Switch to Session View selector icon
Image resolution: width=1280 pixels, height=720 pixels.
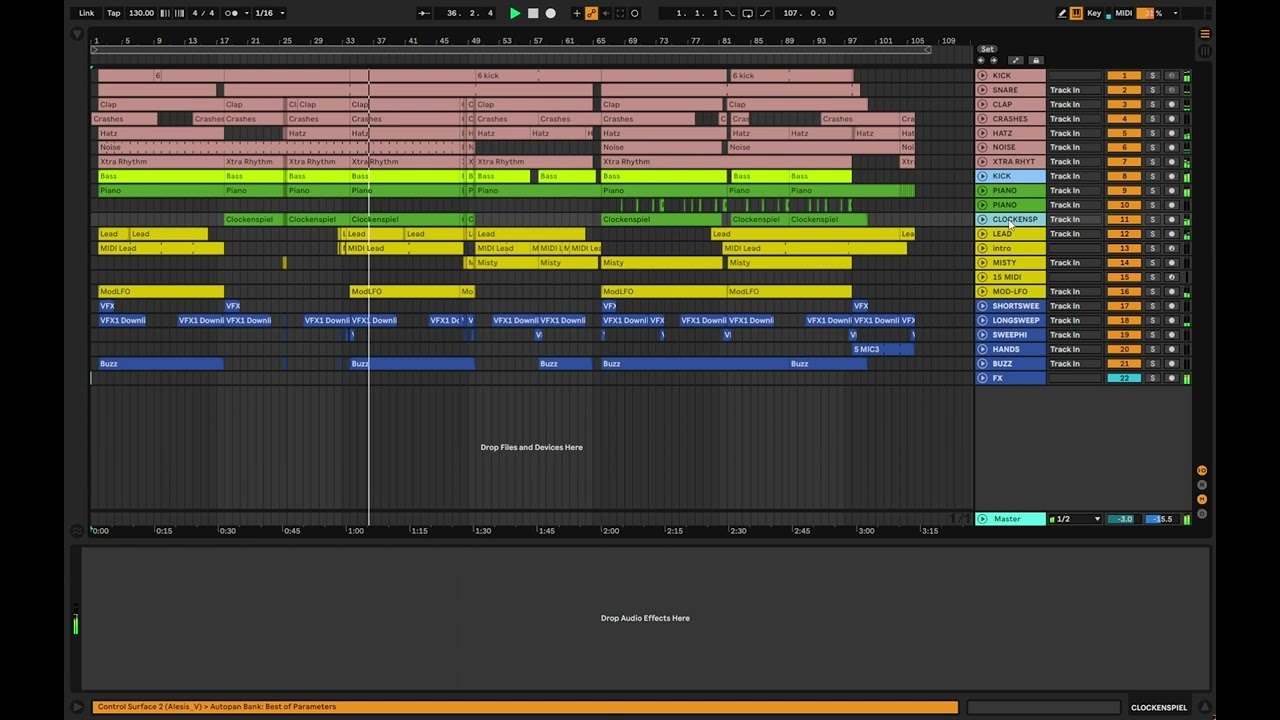[x=1205, y=50]
